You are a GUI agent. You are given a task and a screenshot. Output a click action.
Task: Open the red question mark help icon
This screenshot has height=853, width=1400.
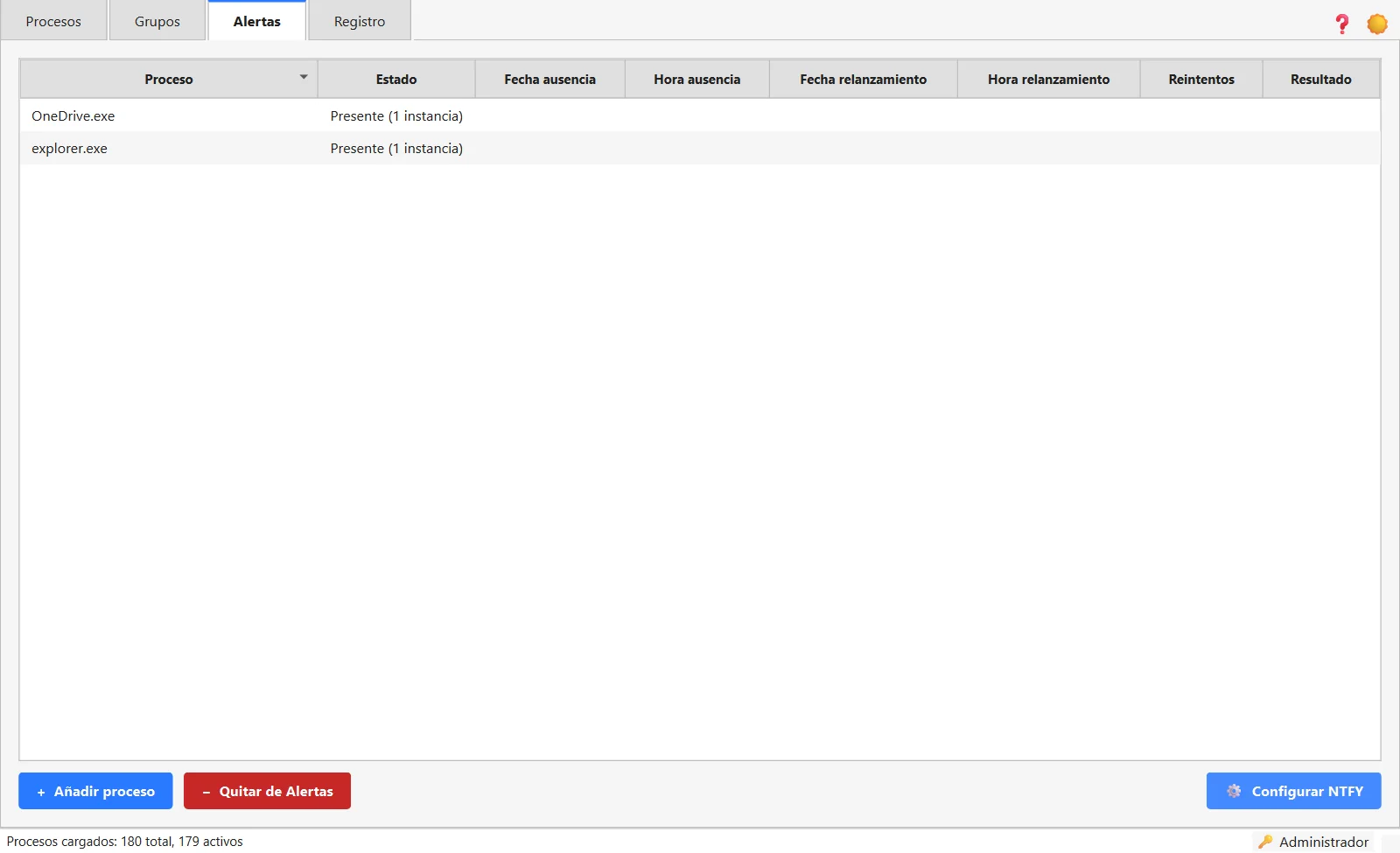1341,24
